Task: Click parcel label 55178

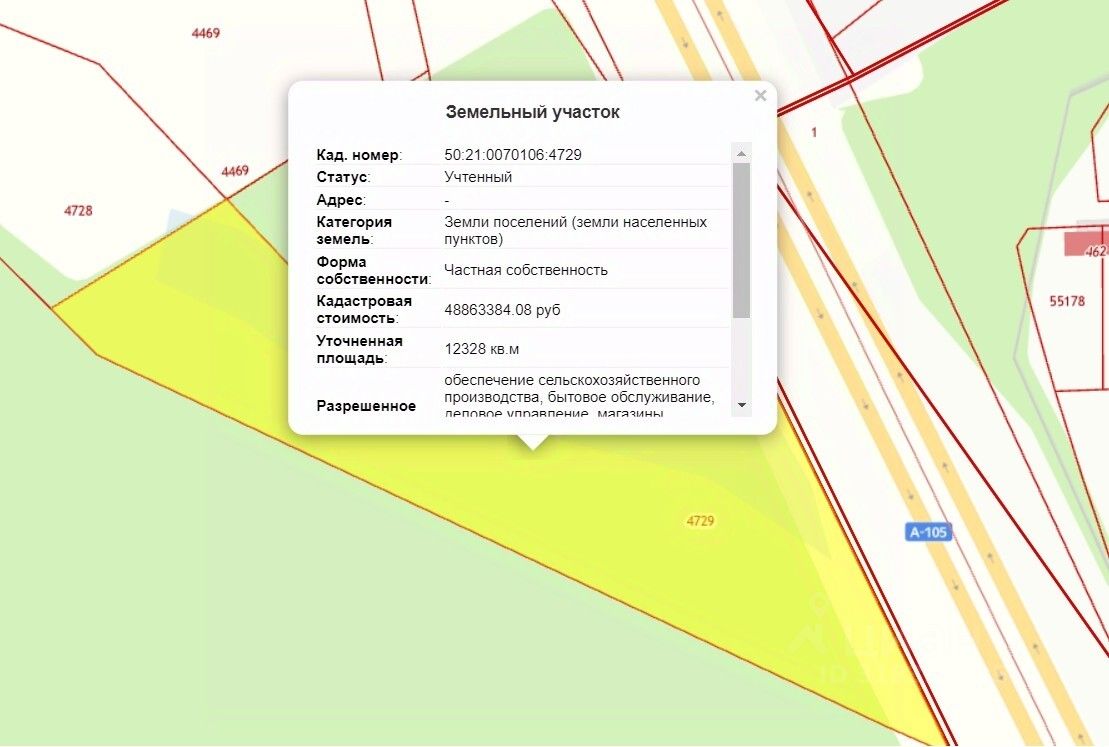Action: click(x=1067, y=301)
